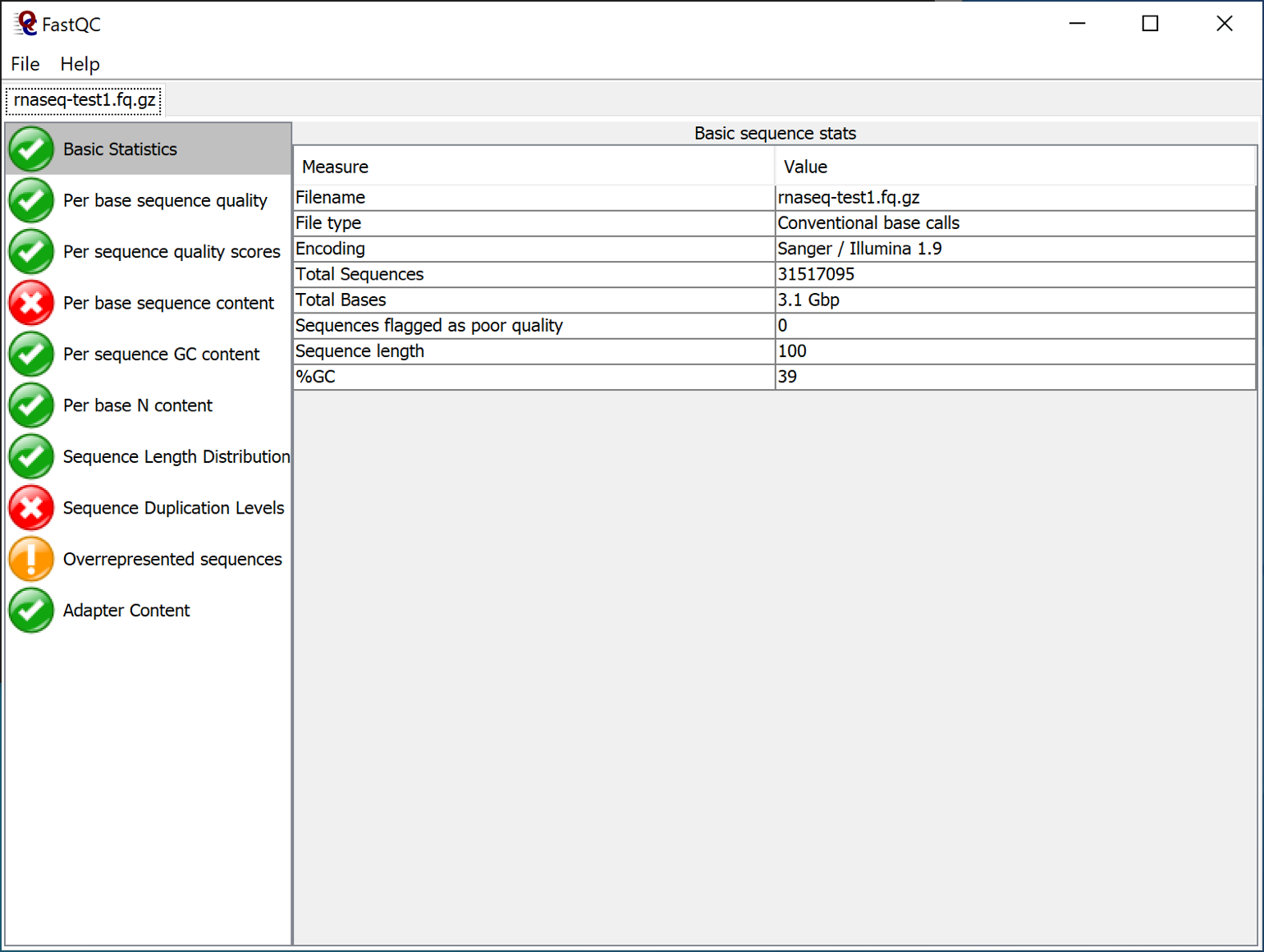Open the Help menu
1264x952 pixels.
pos(80,64)
